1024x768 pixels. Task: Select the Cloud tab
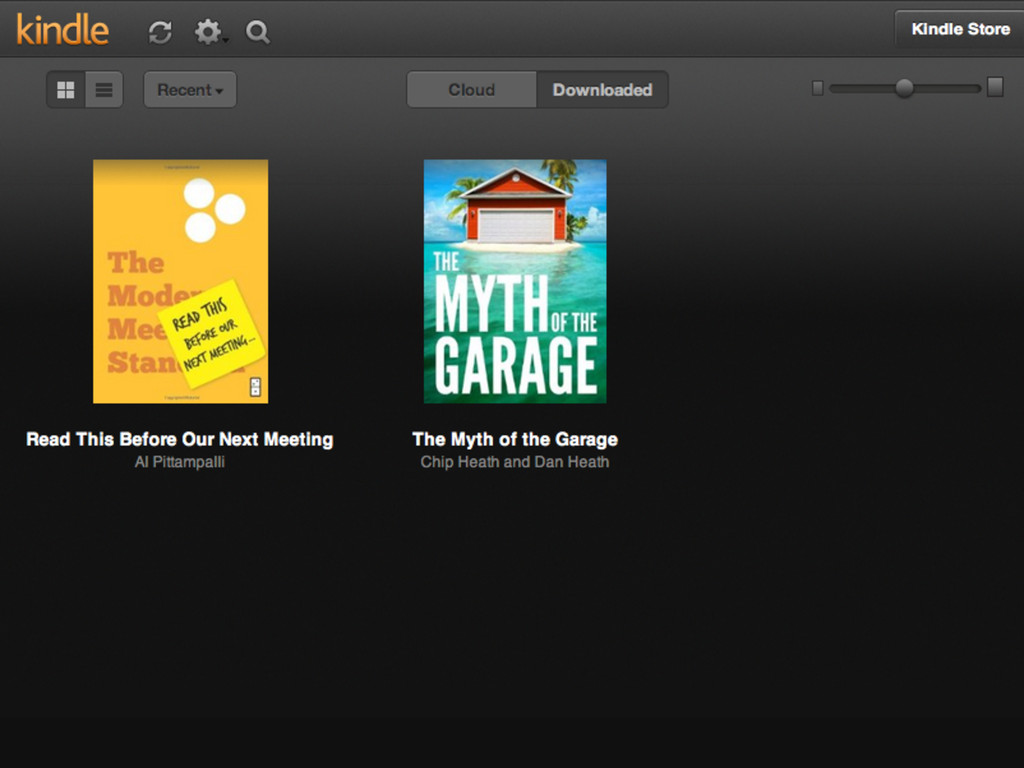(x=472, y=89)
